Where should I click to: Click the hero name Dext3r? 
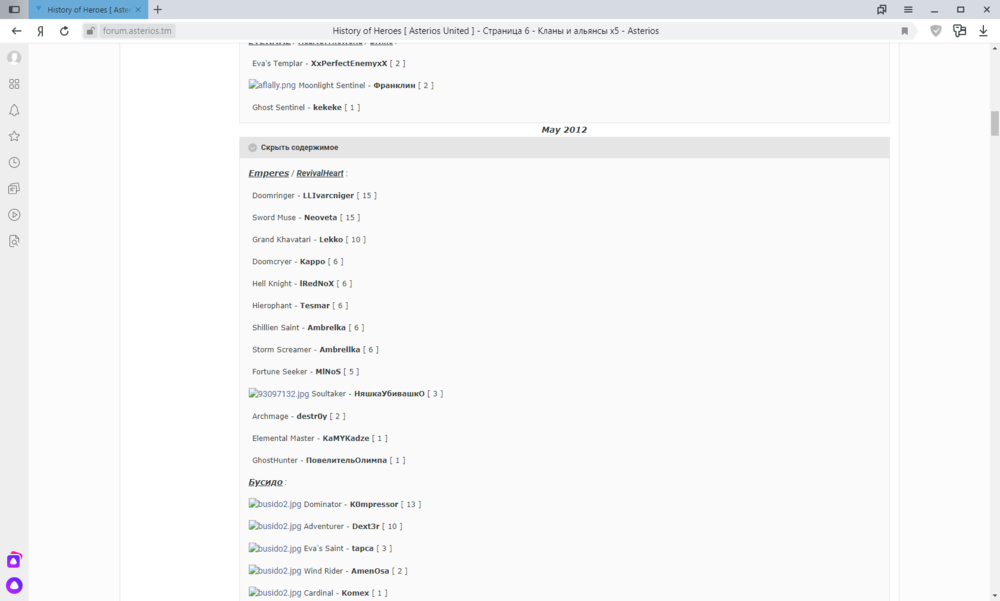(365, 526)
